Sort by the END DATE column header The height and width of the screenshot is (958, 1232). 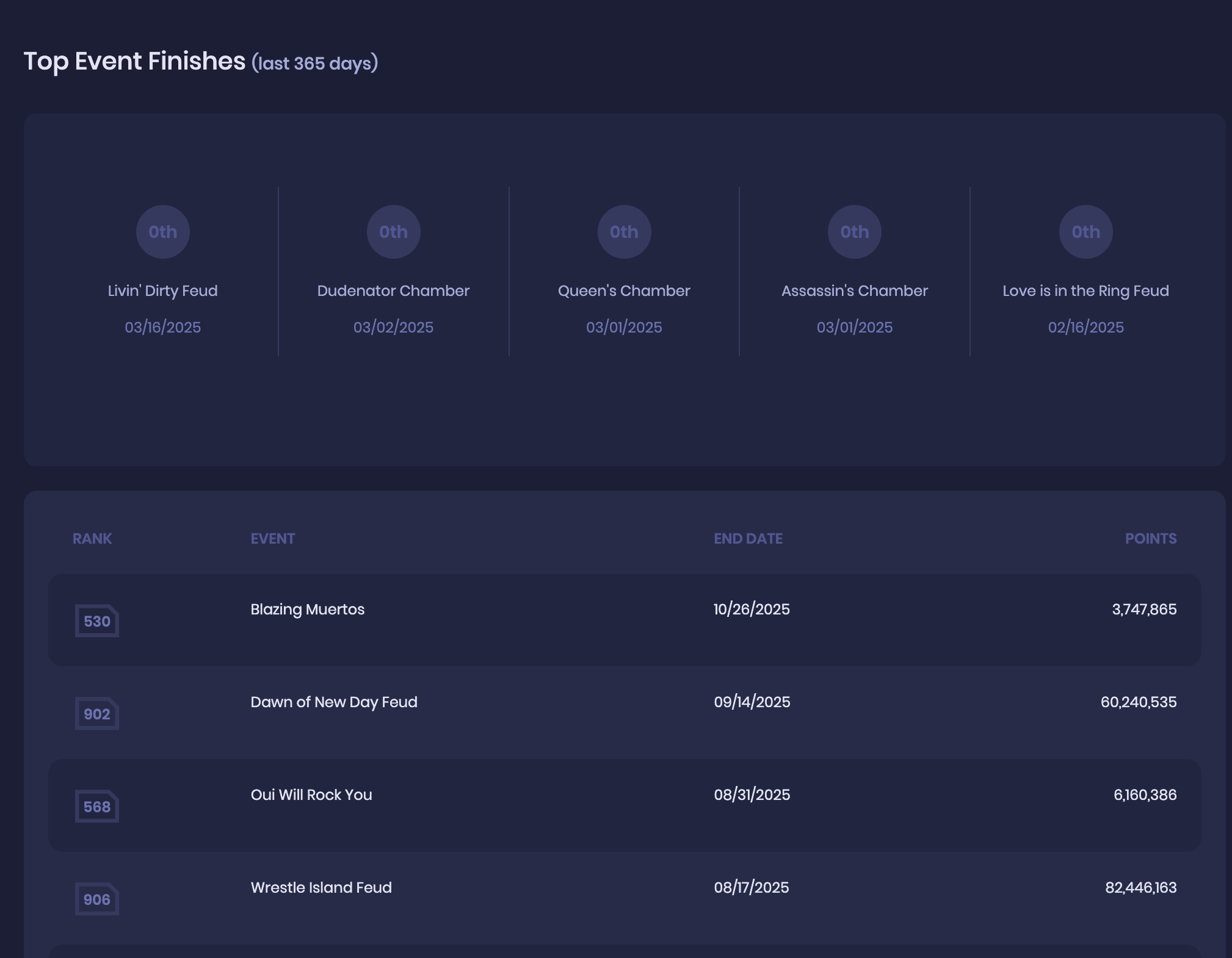click(x=748, y=539)
